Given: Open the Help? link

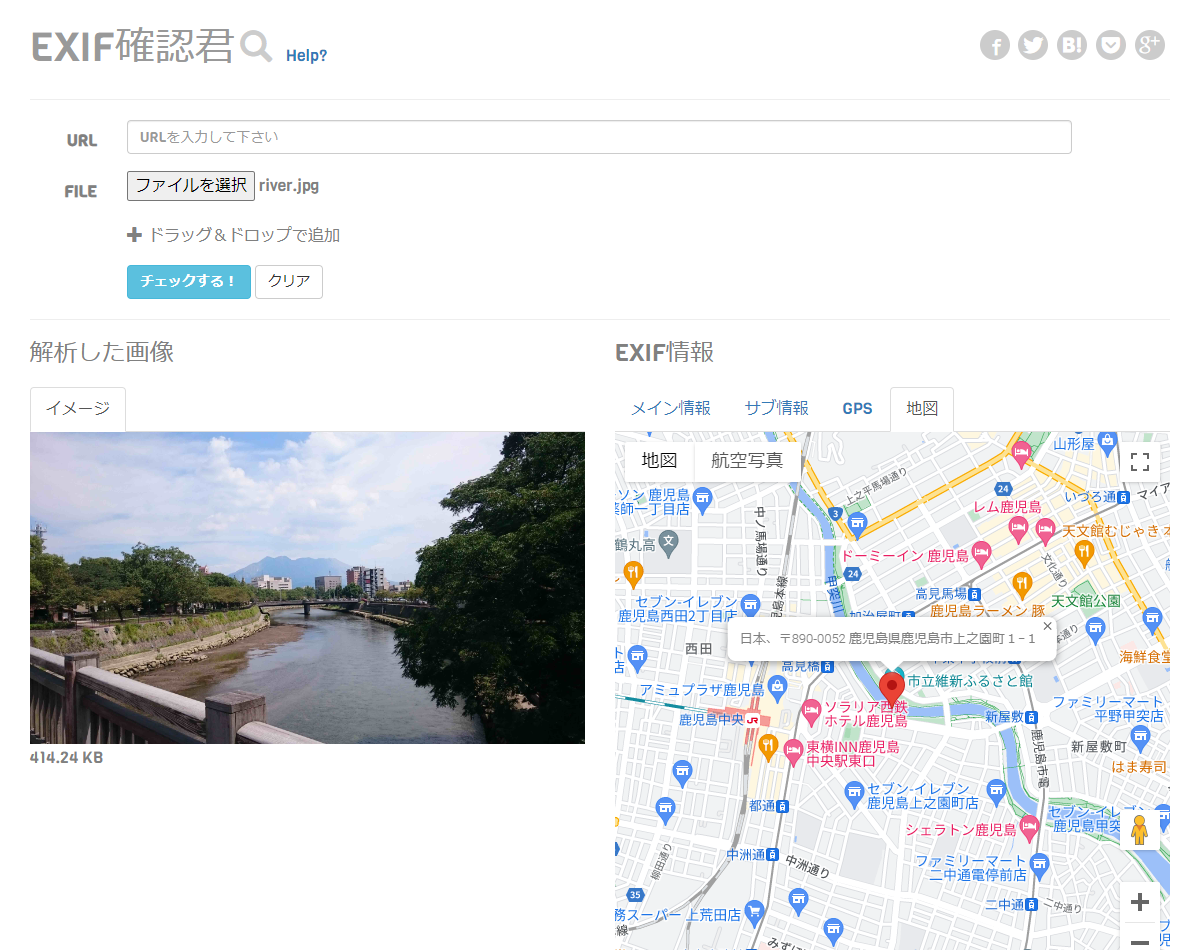Looking at the screenshot, I should tap(306, 56).
